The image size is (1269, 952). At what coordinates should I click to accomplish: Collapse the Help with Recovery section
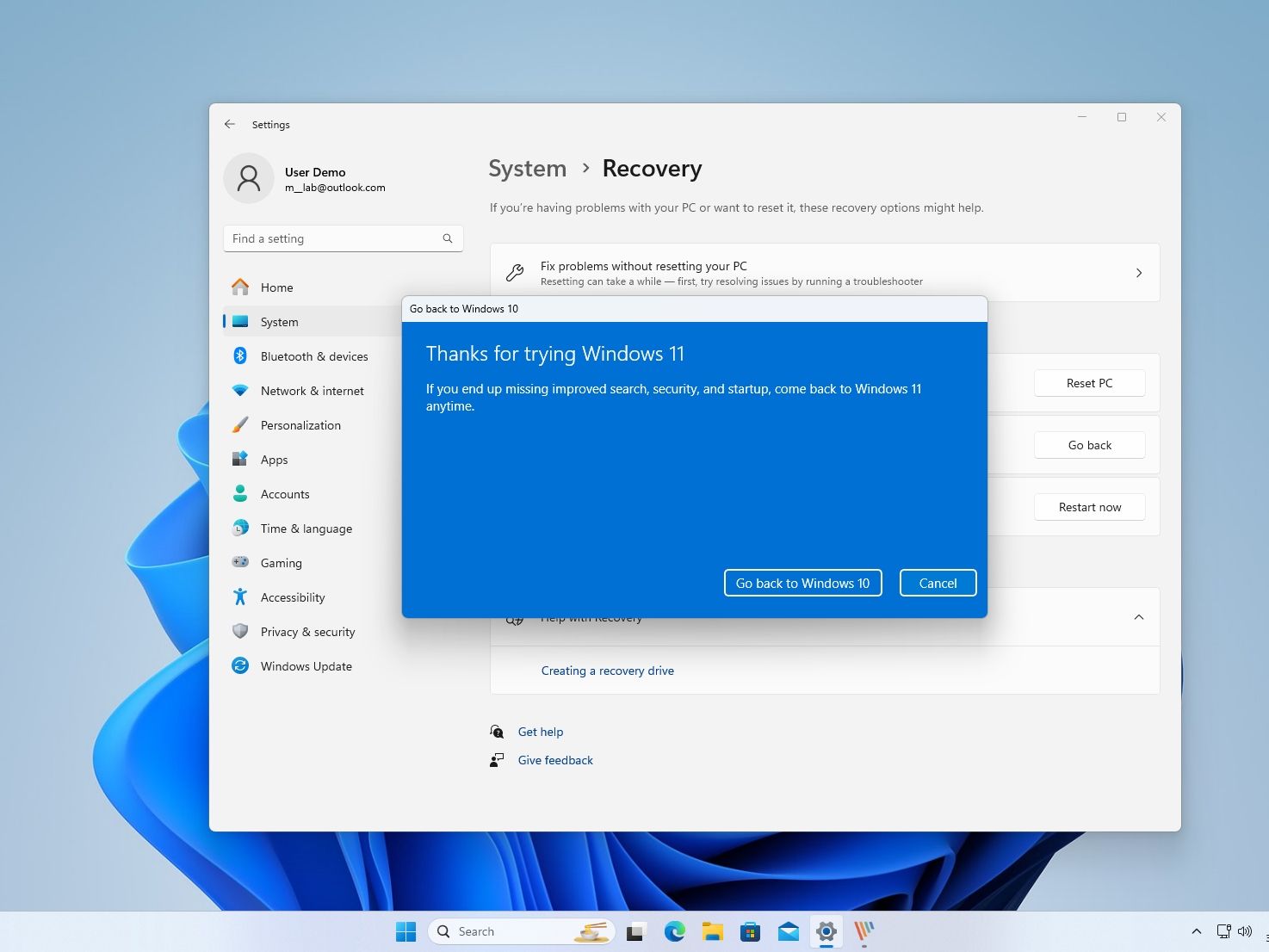click(1138, 617)
